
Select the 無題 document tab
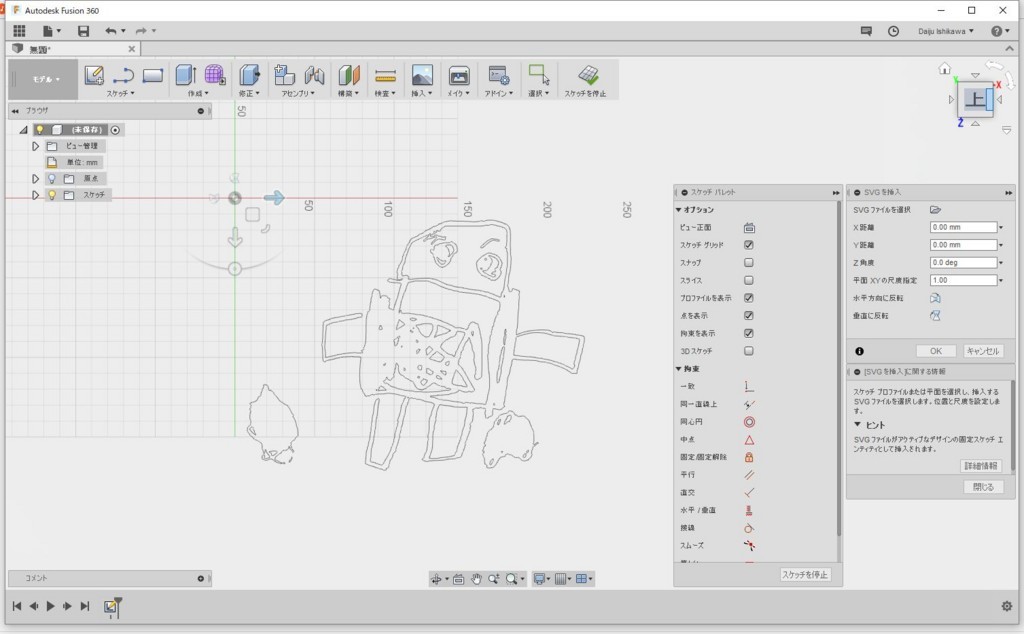click(x=74, y=49)
